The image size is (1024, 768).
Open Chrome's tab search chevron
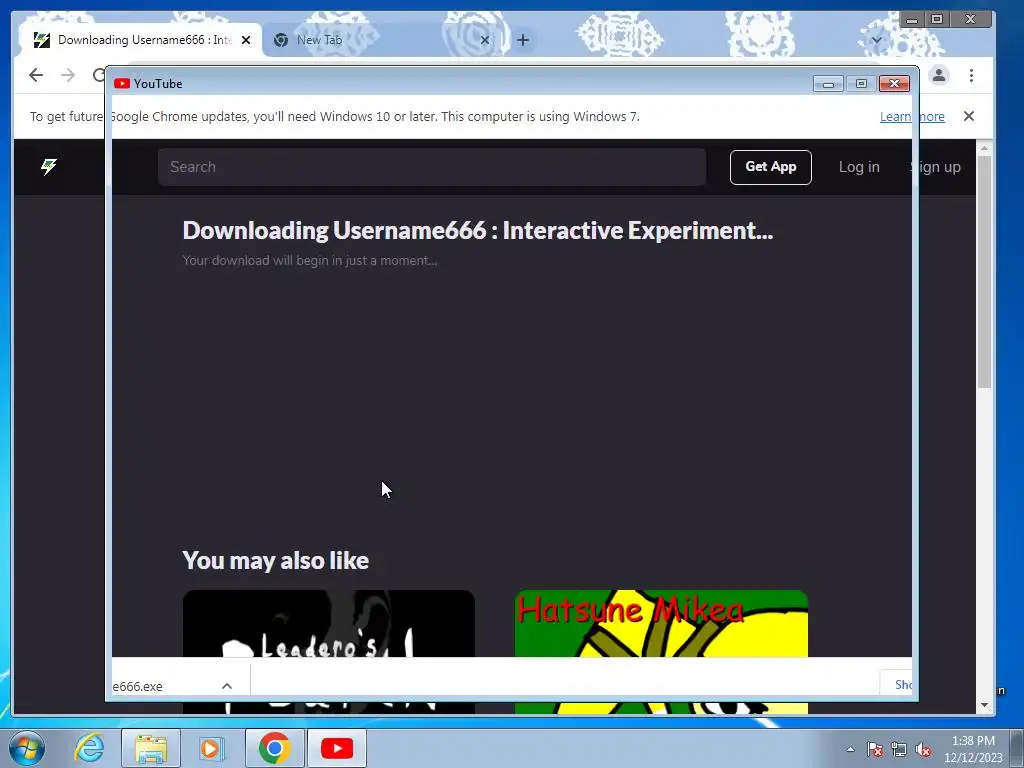[x=876, y=40]
